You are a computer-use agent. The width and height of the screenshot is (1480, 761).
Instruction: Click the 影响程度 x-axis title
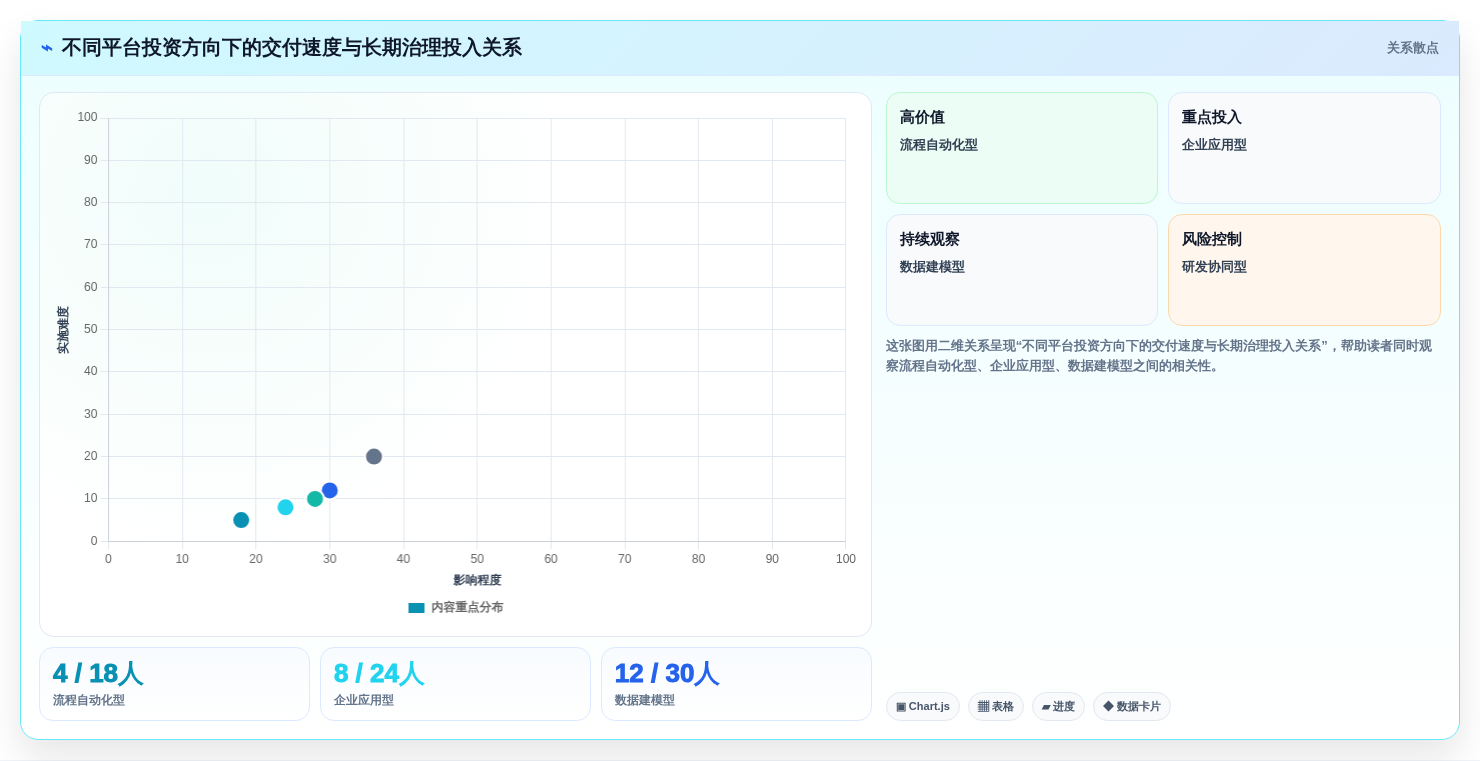click(477, 580)
